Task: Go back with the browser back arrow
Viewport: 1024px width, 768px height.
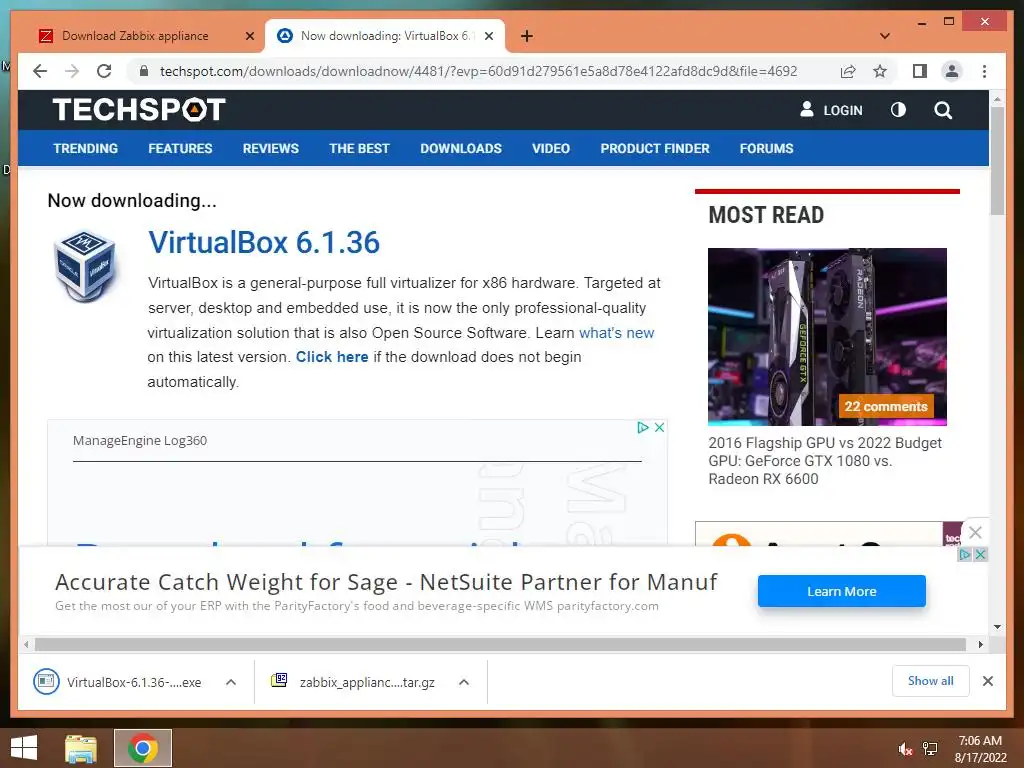Action: click(40, 71)
